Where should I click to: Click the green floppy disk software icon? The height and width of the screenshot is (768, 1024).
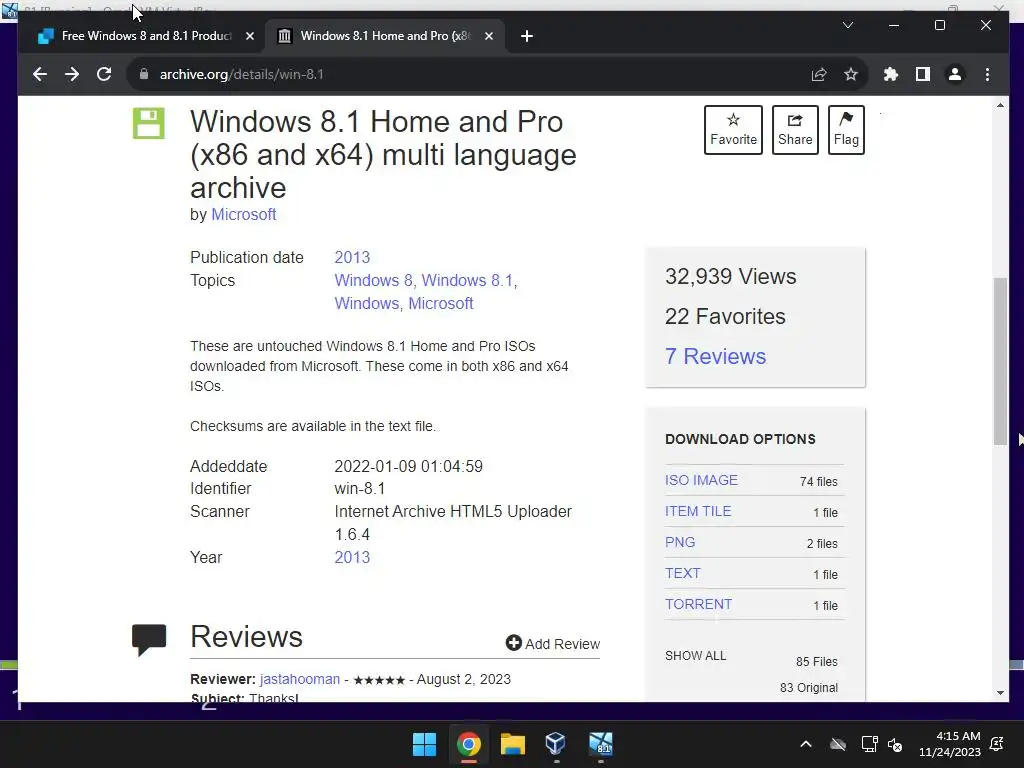coord(149,123)
